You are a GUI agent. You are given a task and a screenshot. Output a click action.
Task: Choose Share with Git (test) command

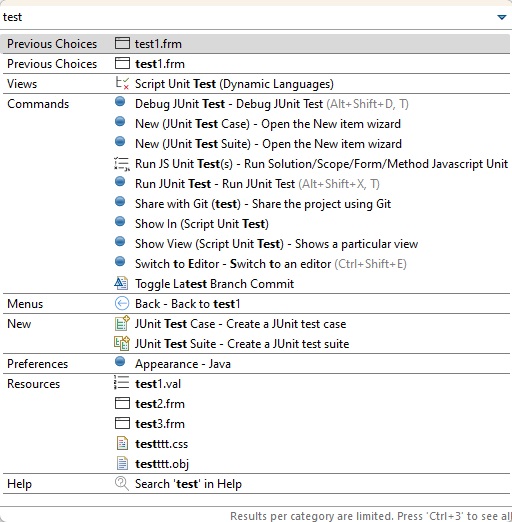(263, 204)
